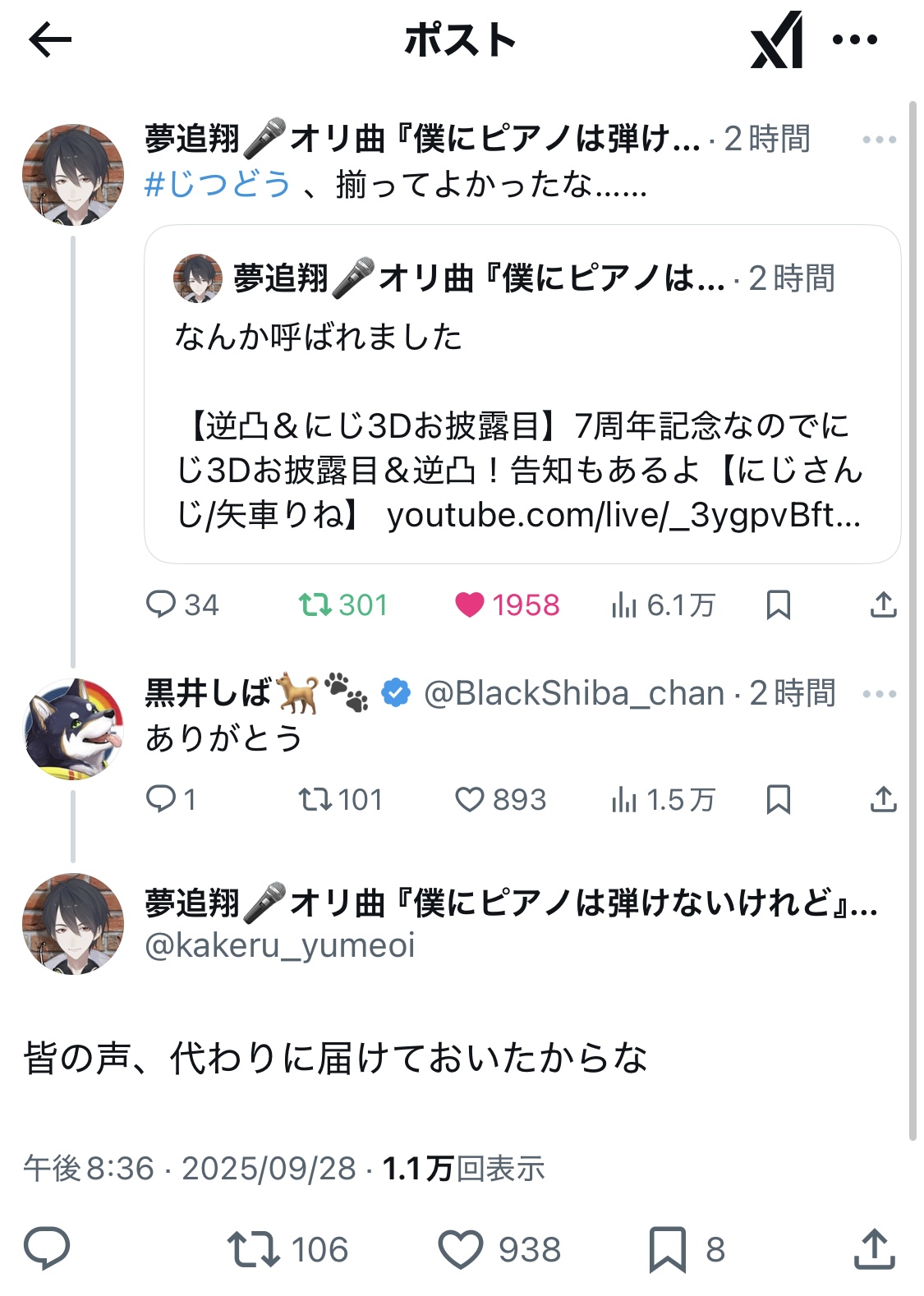This screenshot has width=924, height=1296.
Task: Open more options on 黒井しば's reply
Action: (x=879, y=694)
